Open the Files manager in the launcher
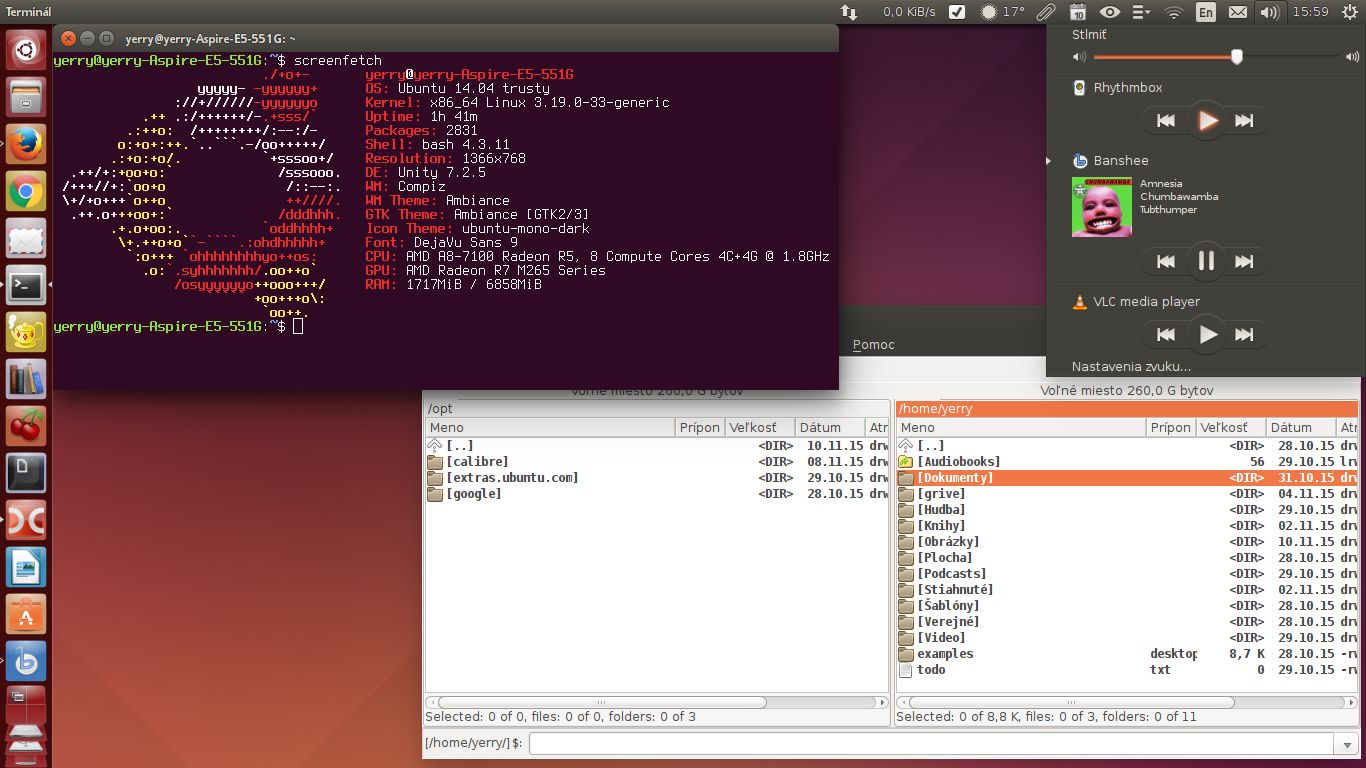Image resolution: width=1366 pixels, height=768 pixels. 26,97
